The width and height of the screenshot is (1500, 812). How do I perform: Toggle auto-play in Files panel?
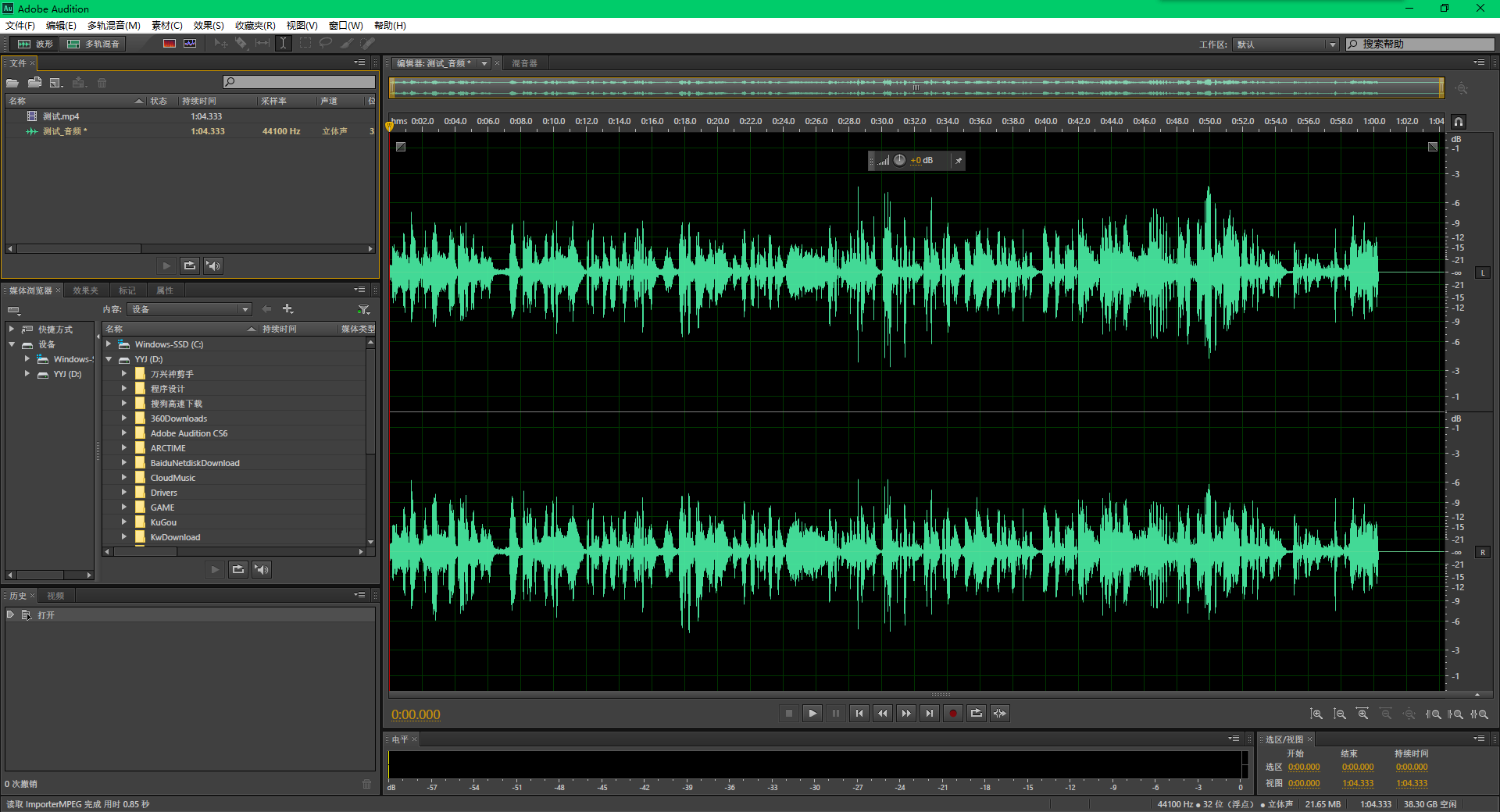point(213,265)
